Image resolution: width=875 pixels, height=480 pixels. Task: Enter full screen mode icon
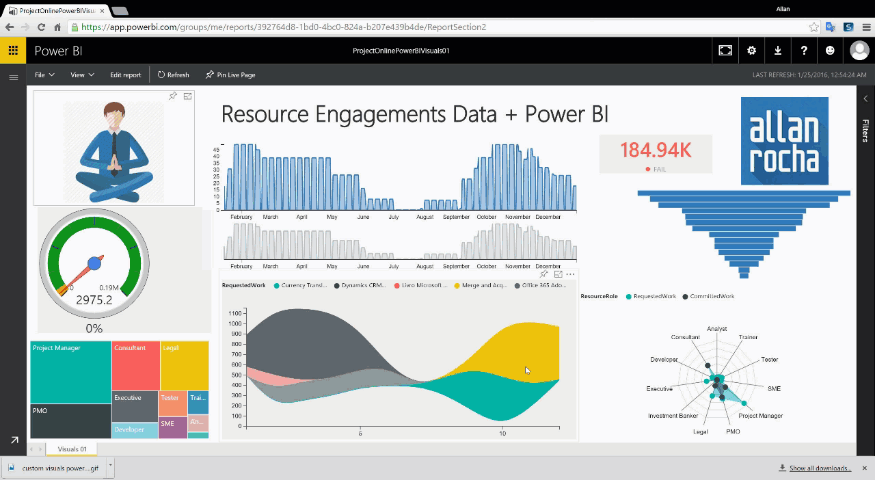(x=725, y=51)
